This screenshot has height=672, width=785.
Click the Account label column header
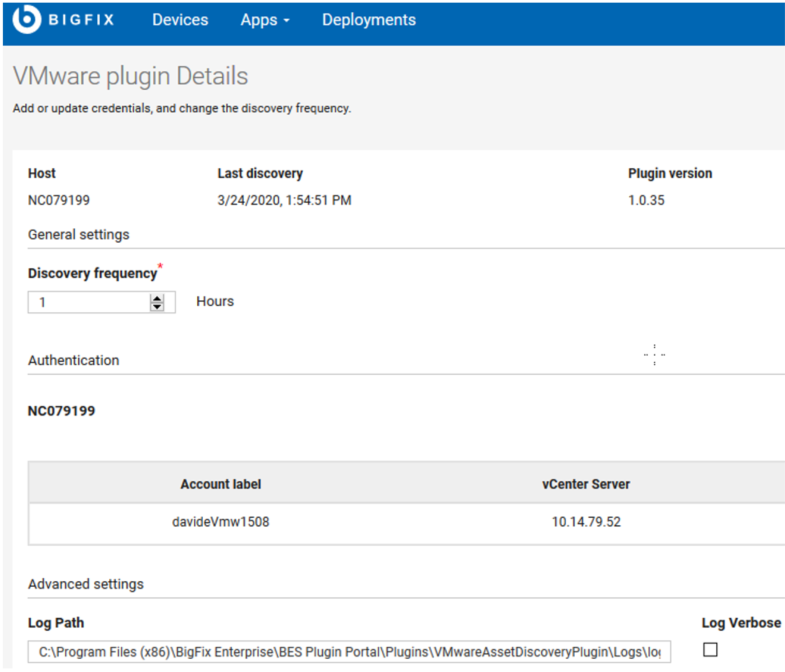coord(221,484)
